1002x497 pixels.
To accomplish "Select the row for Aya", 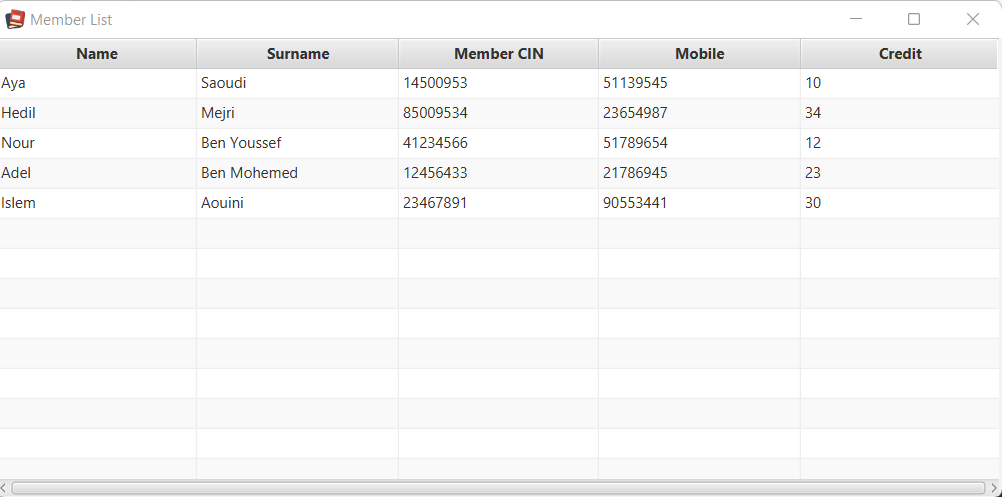I will 498,83.
